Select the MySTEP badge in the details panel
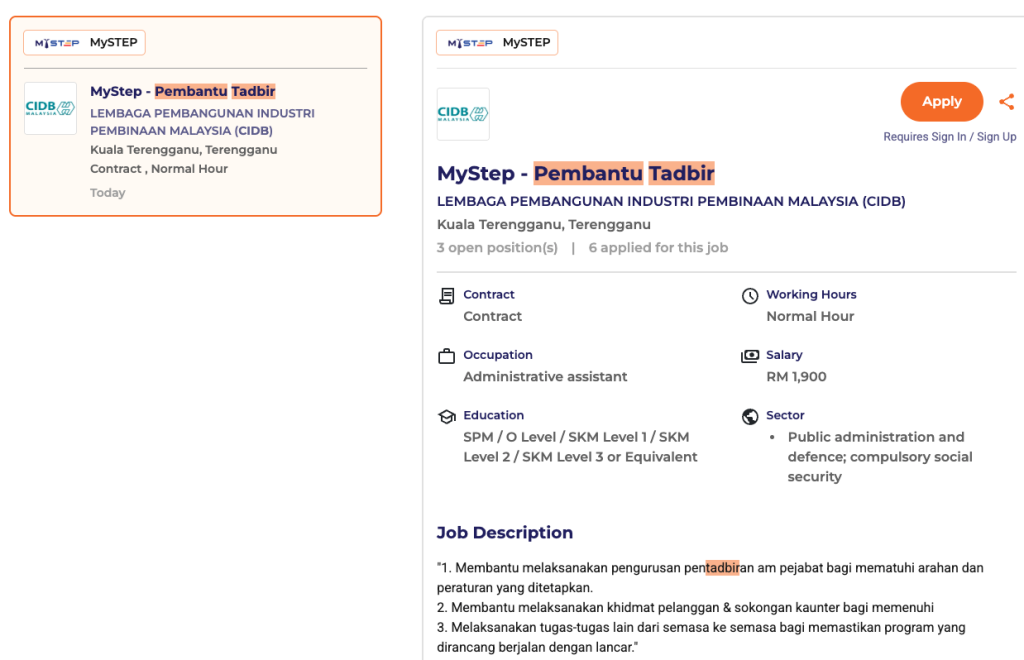1024x660 pixels. [497, 42]
